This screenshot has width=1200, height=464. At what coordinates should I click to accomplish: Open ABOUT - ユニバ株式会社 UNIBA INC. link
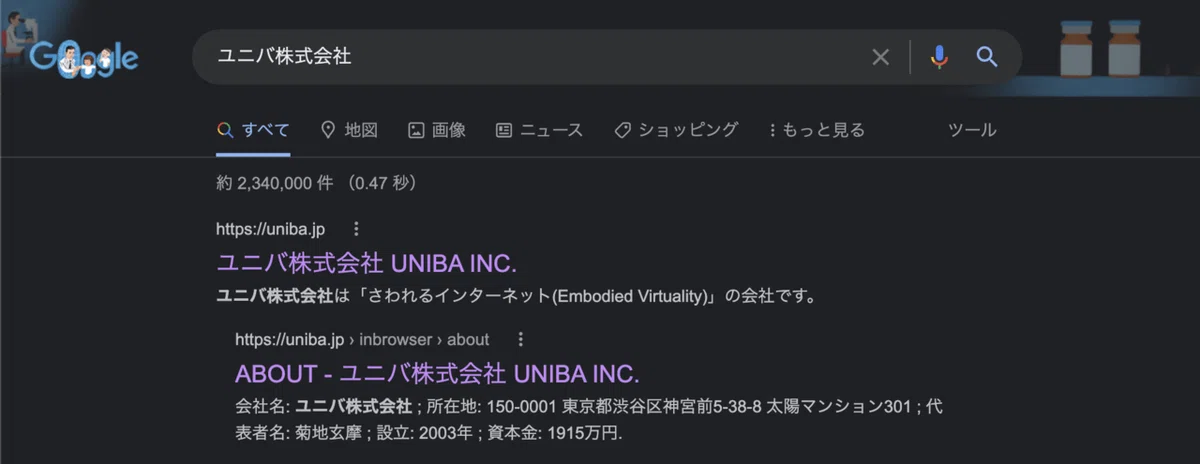(x=437, y=374)
